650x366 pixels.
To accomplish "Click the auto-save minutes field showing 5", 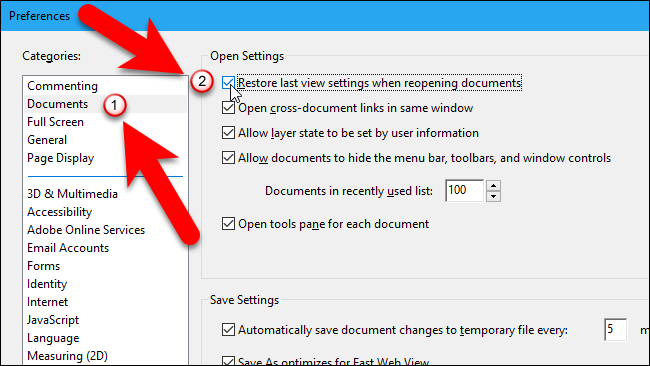I will click(615, 330).
